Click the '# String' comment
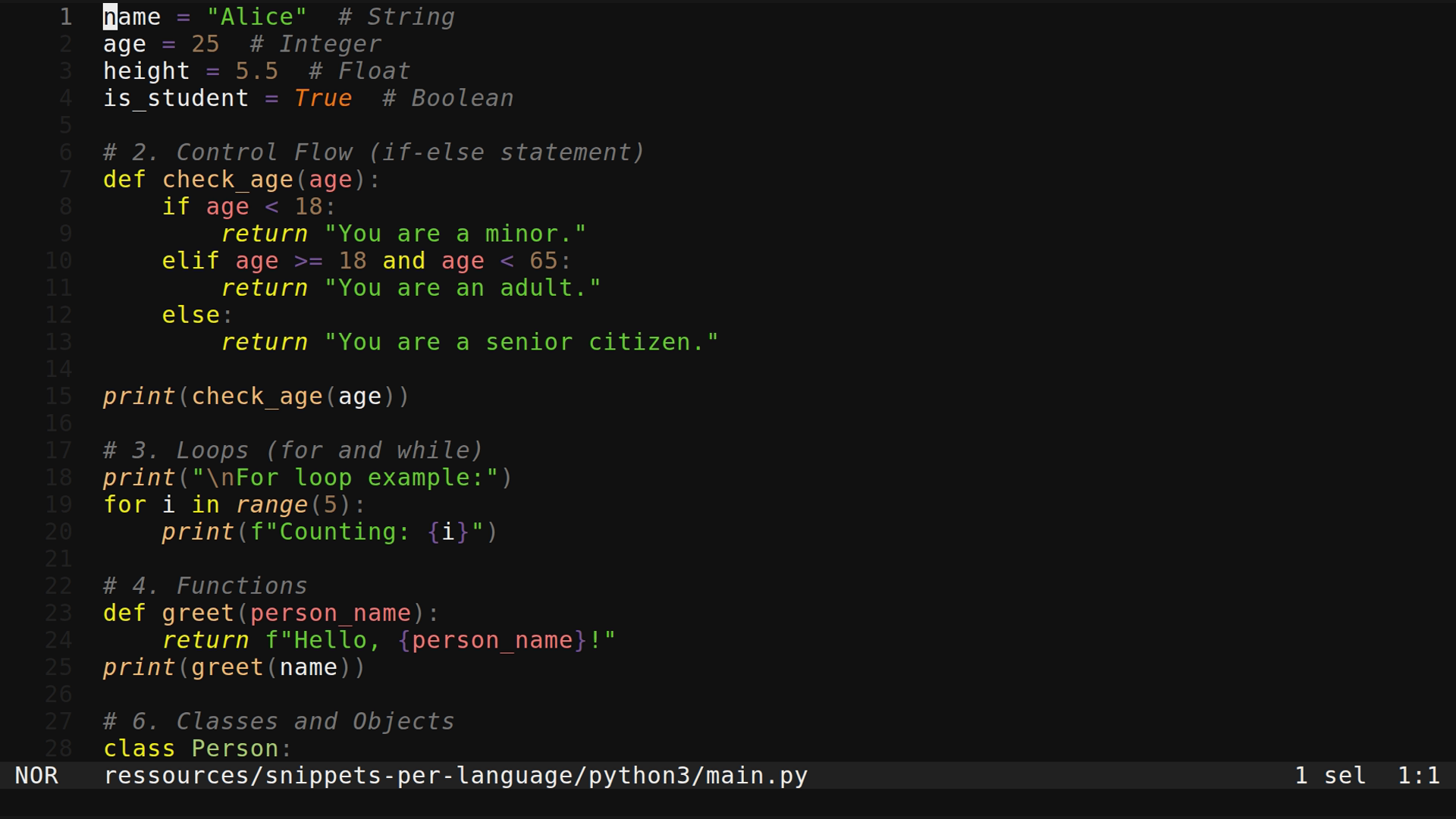Screen dimensions: 1456x819 tap(396, 17)
